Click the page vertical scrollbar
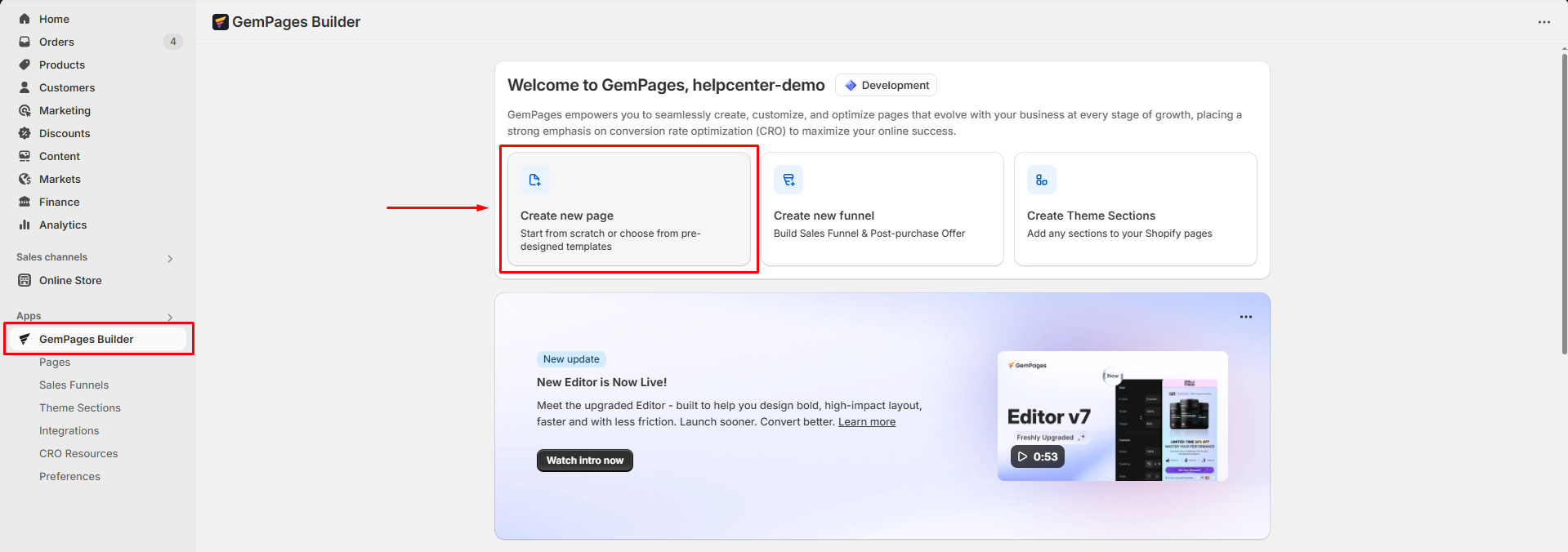The height and width of the screenshot is (552, 1568). (1564, 204)
